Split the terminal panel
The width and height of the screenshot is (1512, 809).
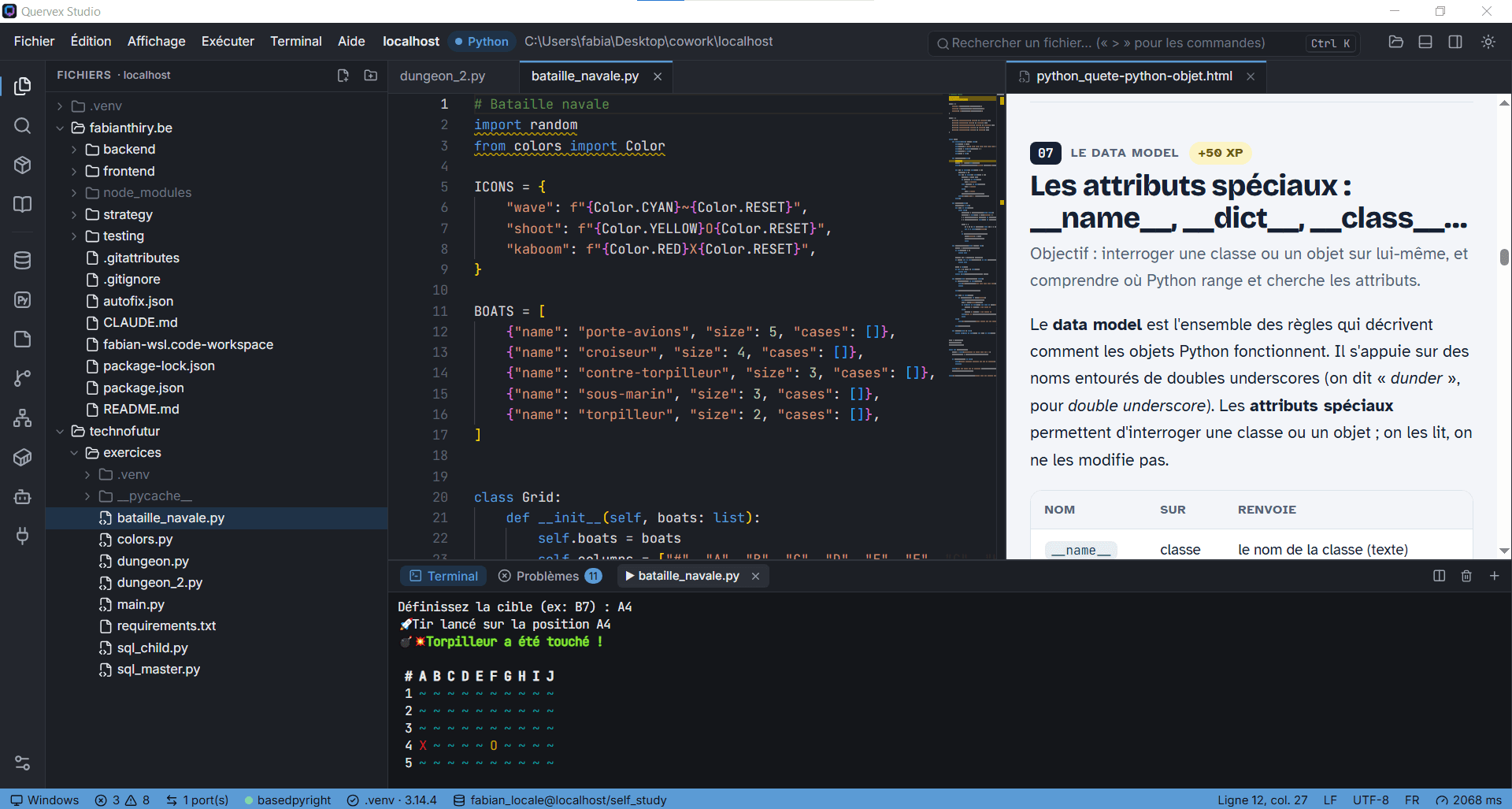[1440, 576]
